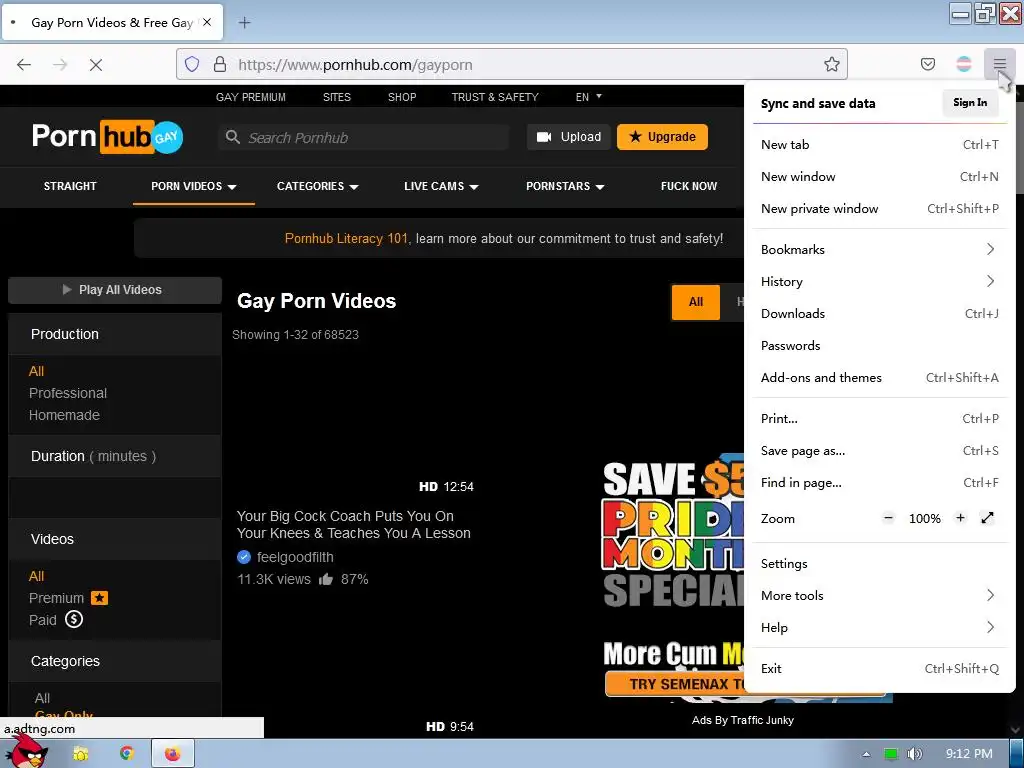Expand the Help submenu

[880, 628]
